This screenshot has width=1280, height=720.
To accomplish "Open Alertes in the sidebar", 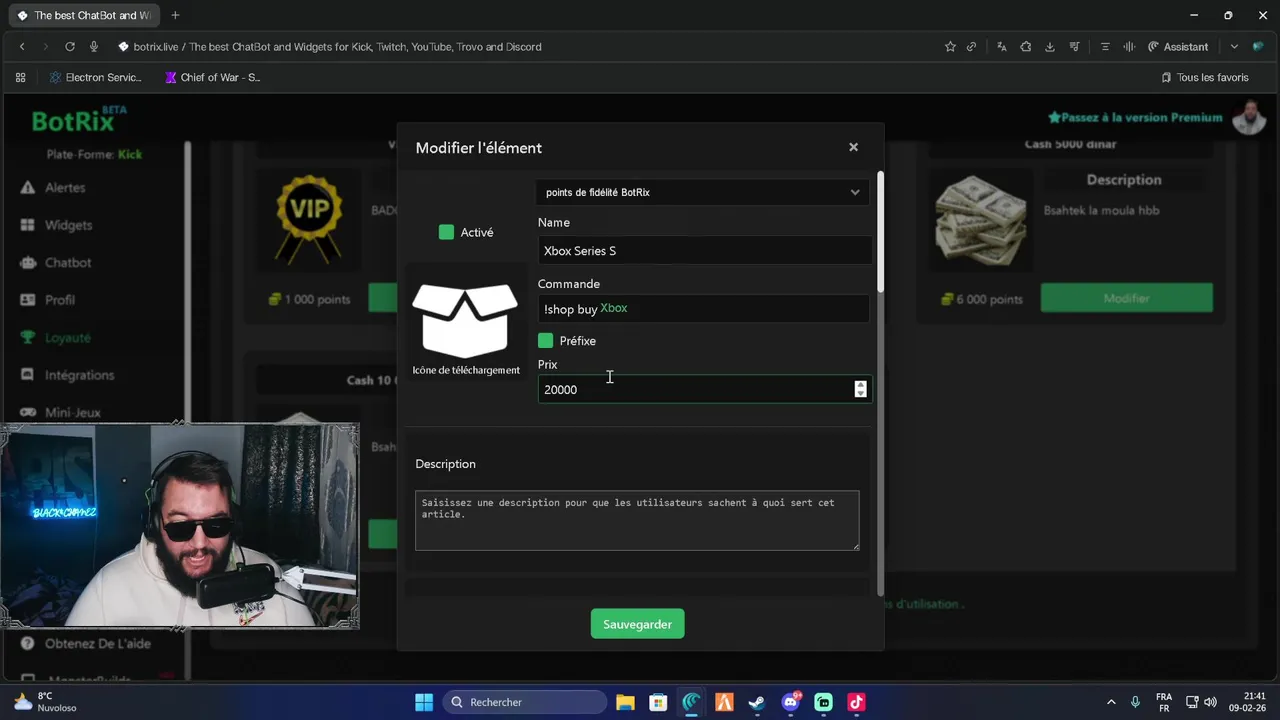I will pyautogui.click(x=65, y=188).
